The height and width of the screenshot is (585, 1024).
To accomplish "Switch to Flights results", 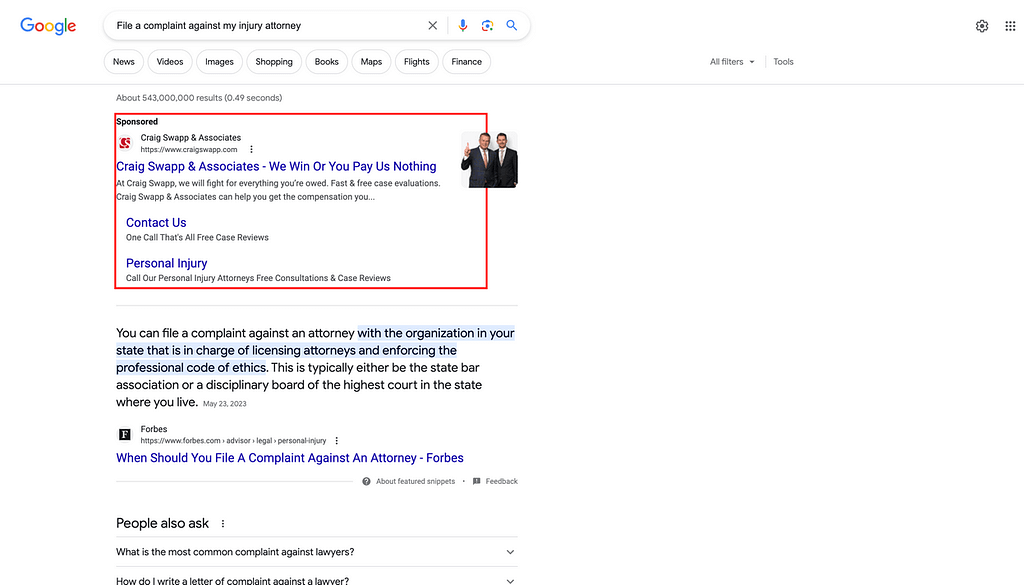I will [417, 61].
